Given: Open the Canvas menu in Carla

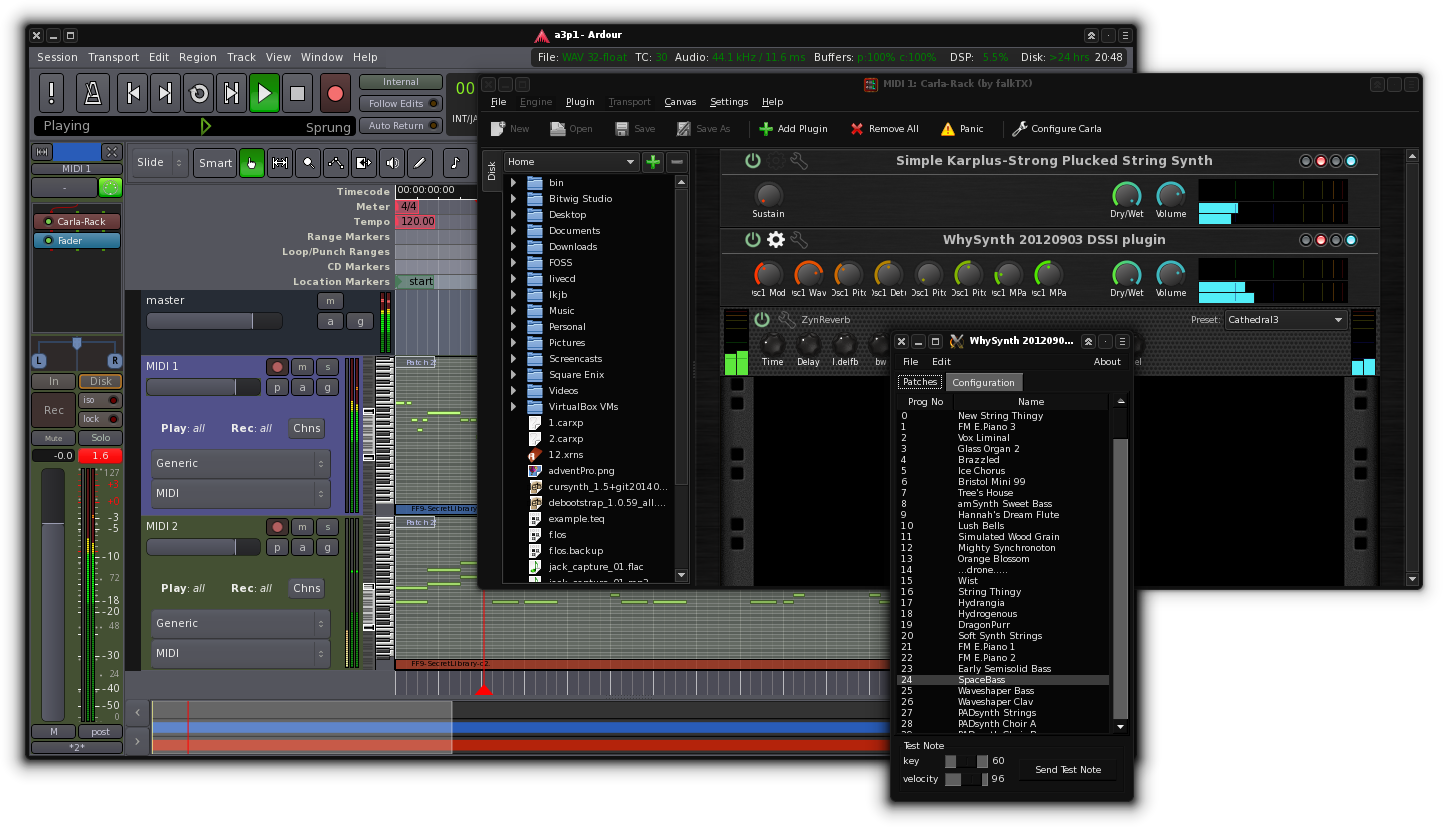Looking at the screenshot, I should point(680,102).
